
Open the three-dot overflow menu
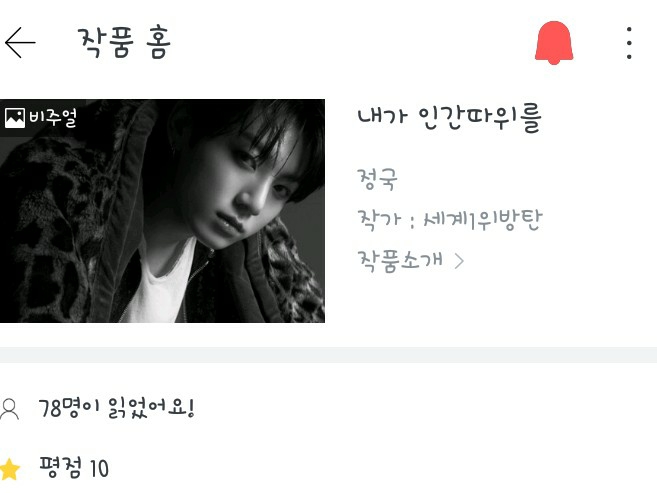click(x=629, y=43)
